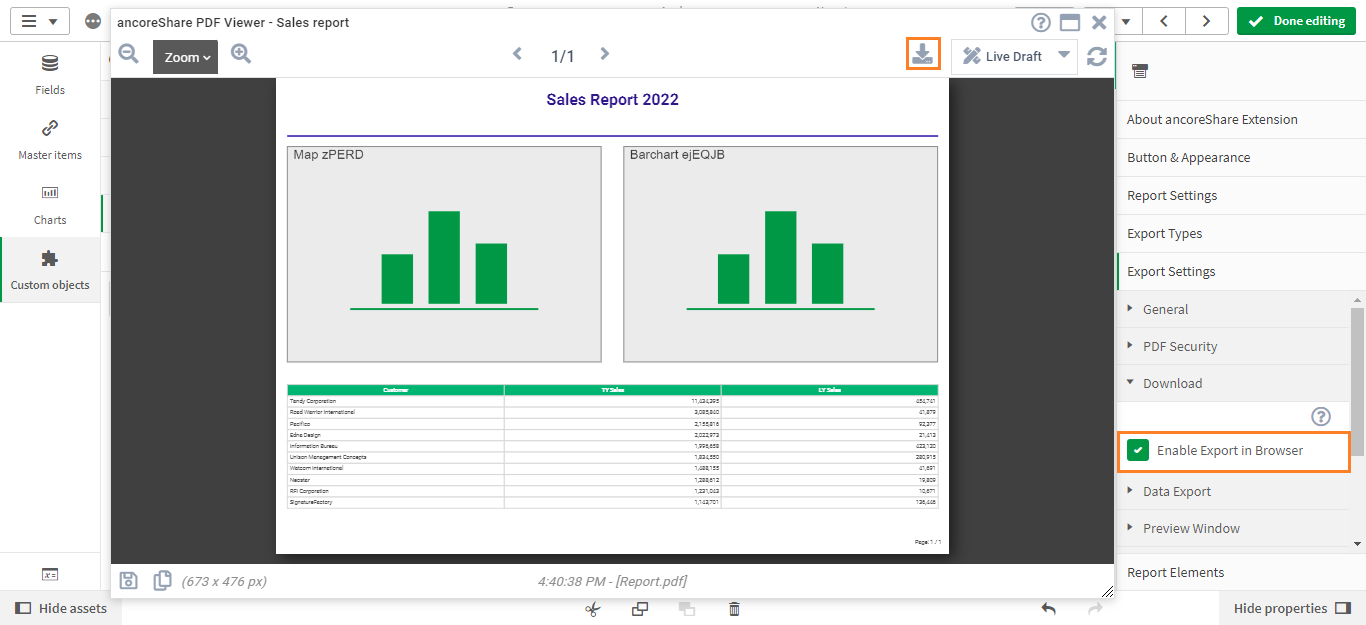Screen dimensions: 1366x625
Task: Close the ancoreShare PDF Viewer
Action: (1099, 22)
